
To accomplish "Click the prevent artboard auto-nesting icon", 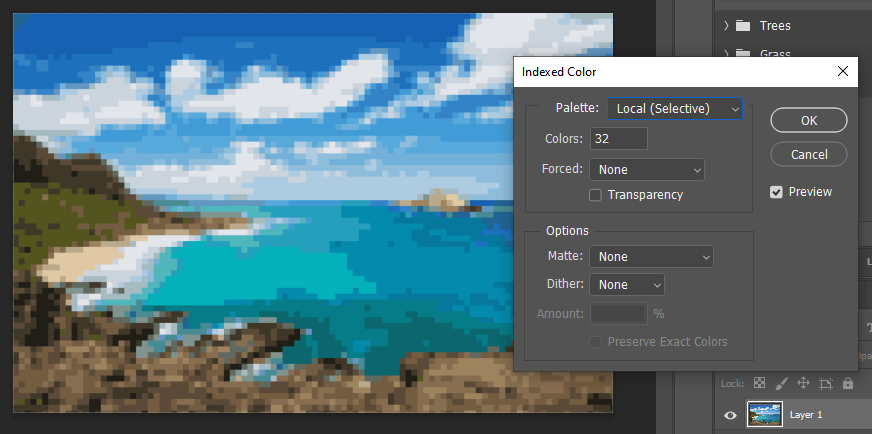I will coord(826,383).
